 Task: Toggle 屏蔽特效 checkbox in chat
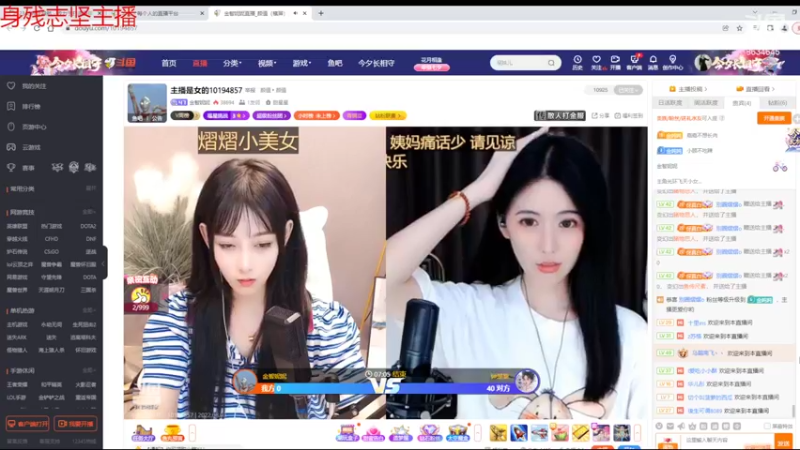pyautogui.click(x=767, y=426)
